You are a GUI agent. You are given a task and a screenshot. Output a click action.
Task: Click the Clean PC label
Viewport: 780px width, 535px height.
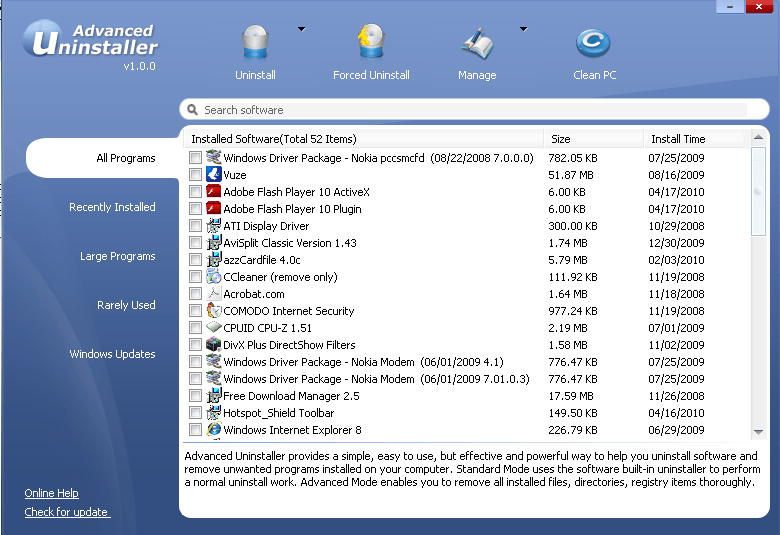[x=594, y=75]
